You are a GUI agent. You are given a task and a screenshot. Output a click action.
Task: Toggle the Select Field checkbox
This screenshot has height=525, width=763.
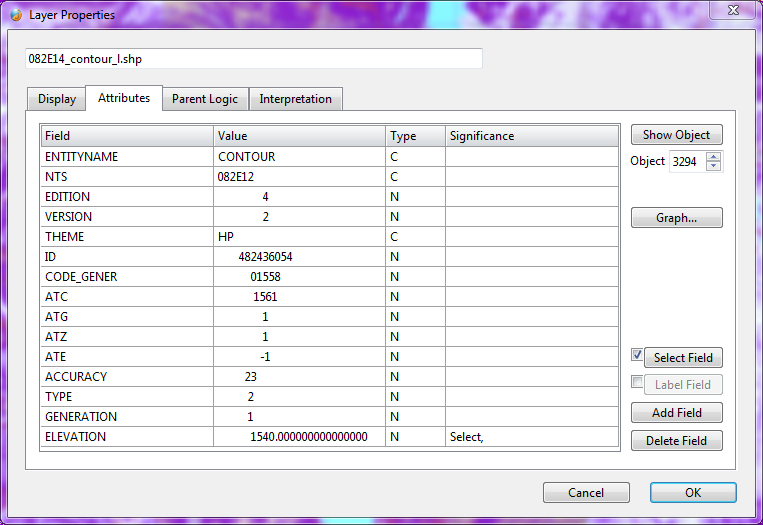click(637, 355)
